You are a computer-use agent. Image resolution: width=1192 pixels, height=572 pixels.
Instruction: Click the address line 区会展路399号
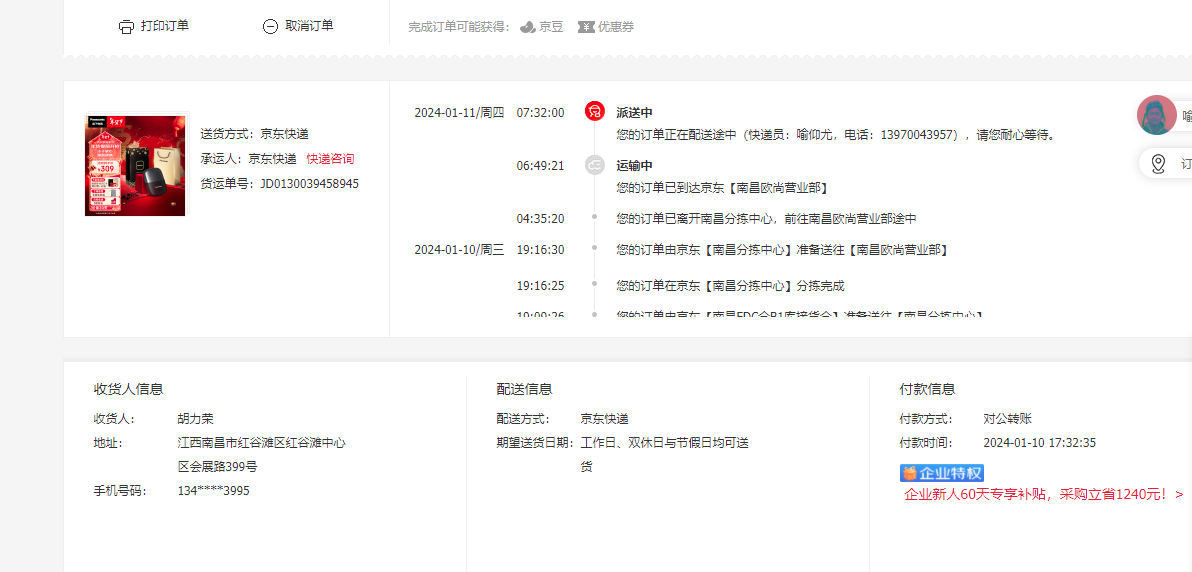click(217, 466)
